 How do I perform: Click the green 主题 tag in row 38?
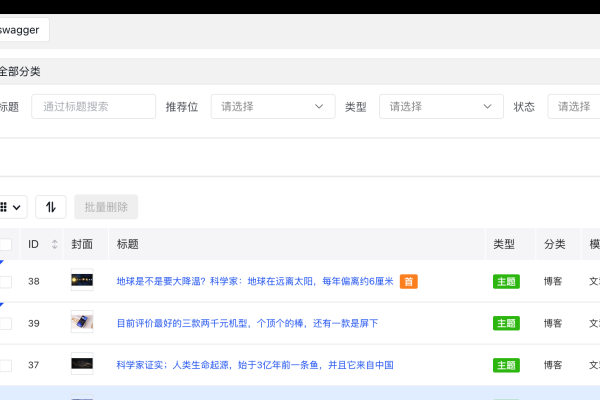coord(506,282)
